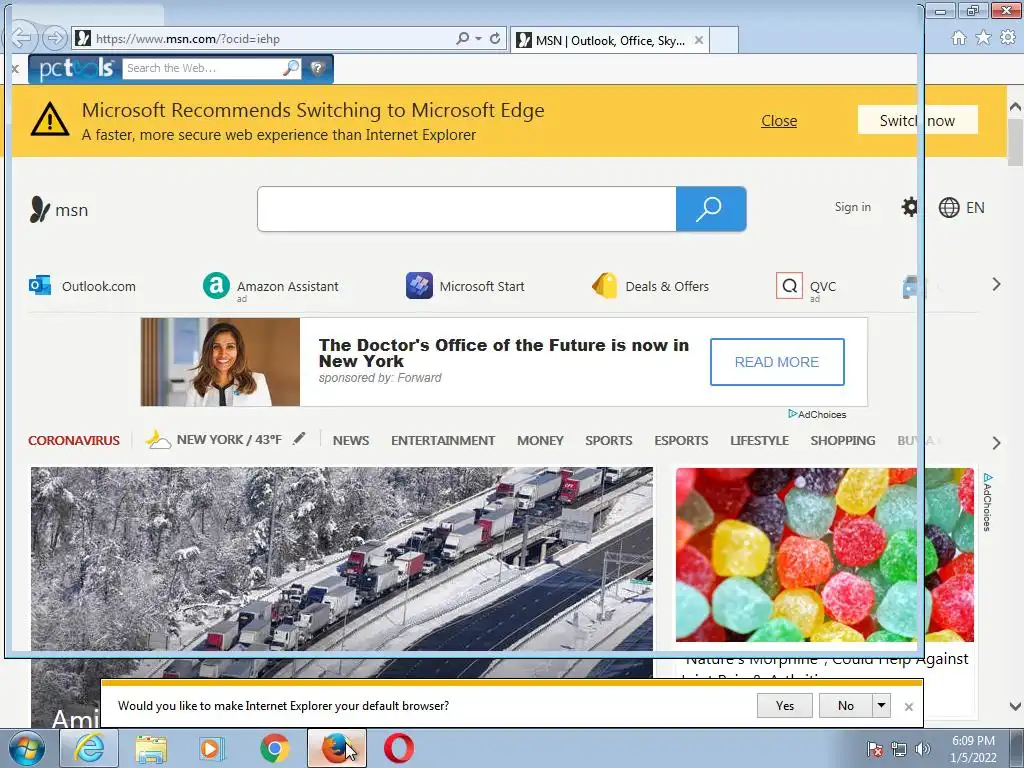Viewport: 1024px width, 768px height.
Task: Click the AdChoices label below banner ad
Action: (817, 414)
